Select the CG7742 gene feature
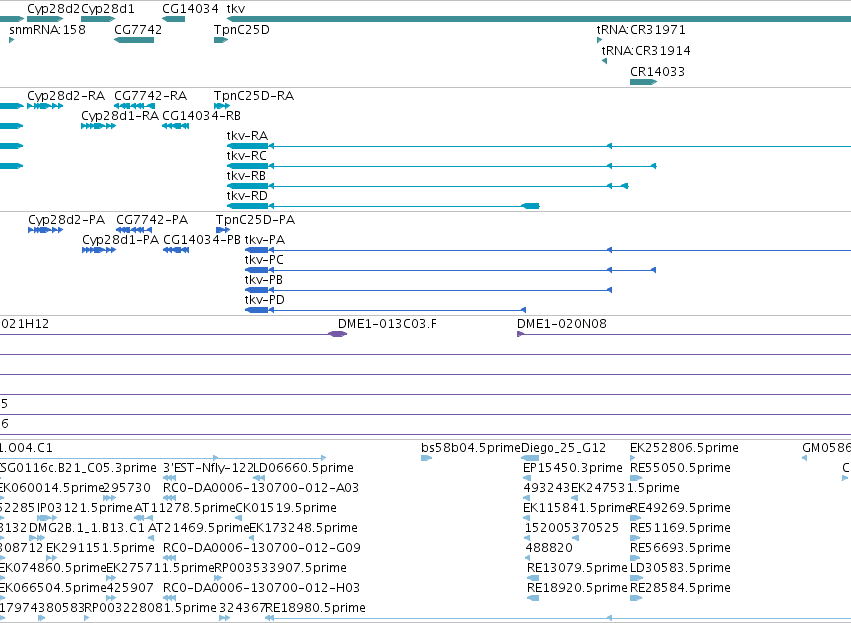 pos(134,40)
